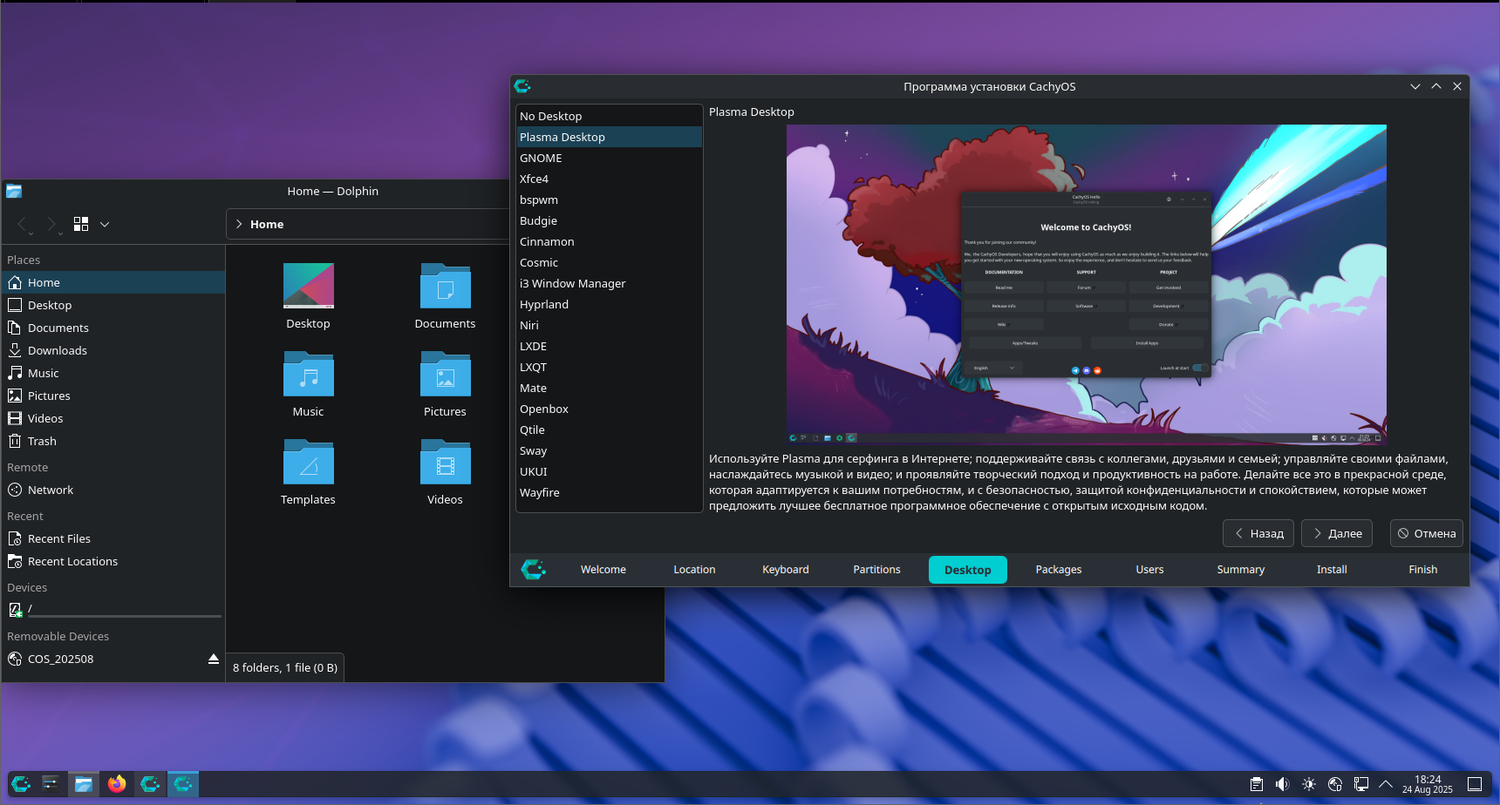Open Recent Locations in Dolphin sidebar

point(113,561)
